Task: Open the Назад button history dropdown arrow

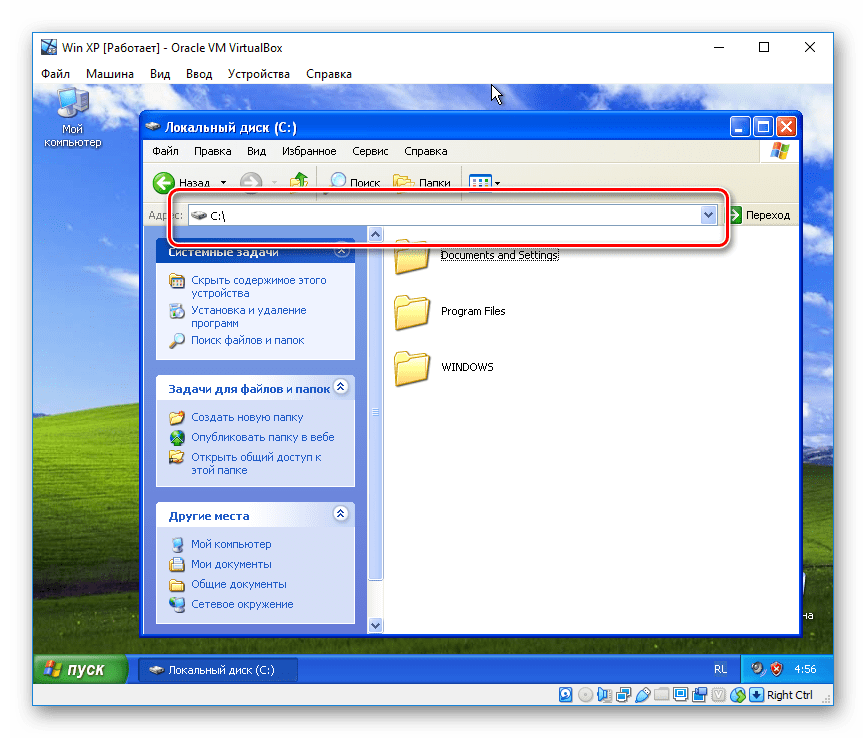Action: 224,183
